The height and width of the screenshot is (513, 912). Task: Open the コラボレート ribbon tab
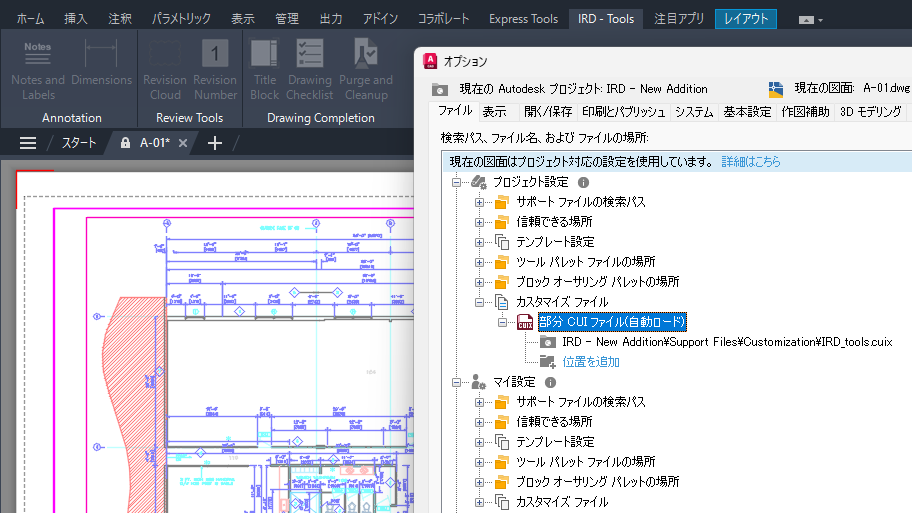click(443, 19)
